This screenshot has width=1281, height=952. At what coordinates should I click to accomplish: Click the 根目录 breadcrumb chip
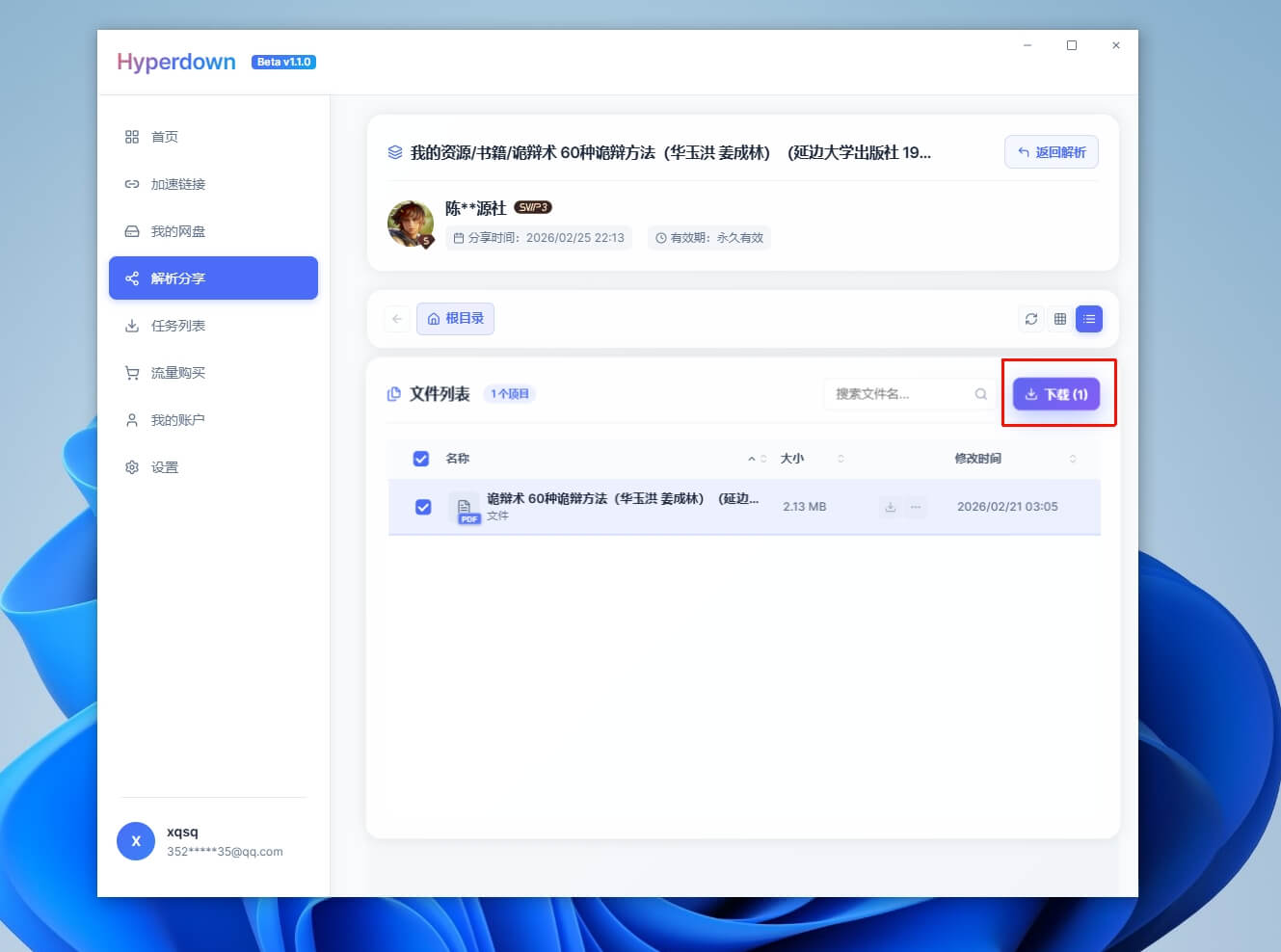(455, 318)
